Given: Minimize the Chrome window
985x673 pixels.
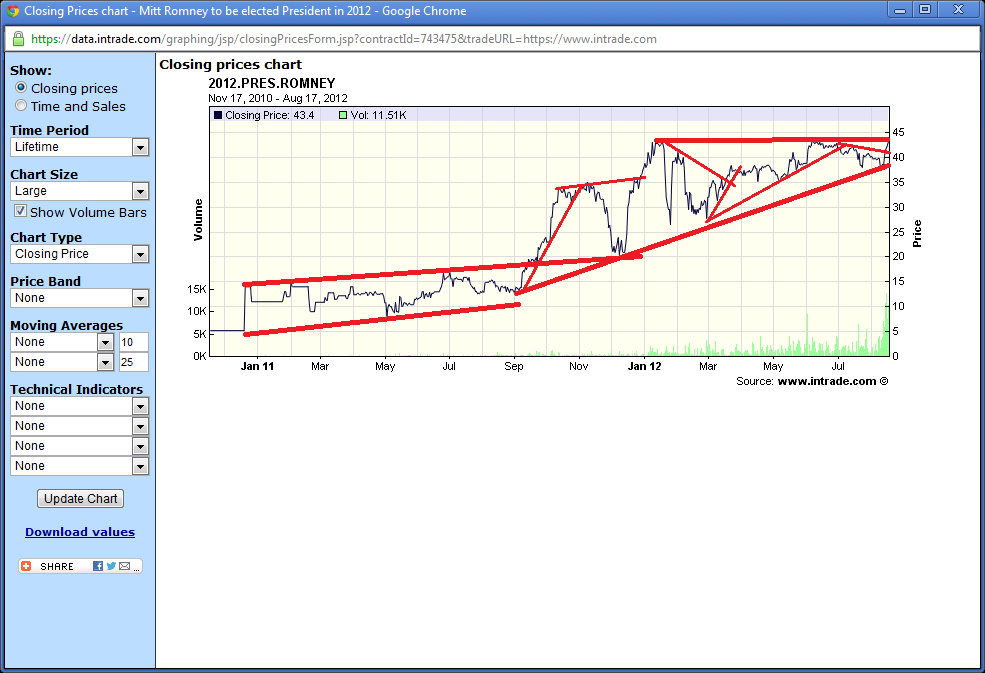Looking at the screenshot, I should [900, 9].
